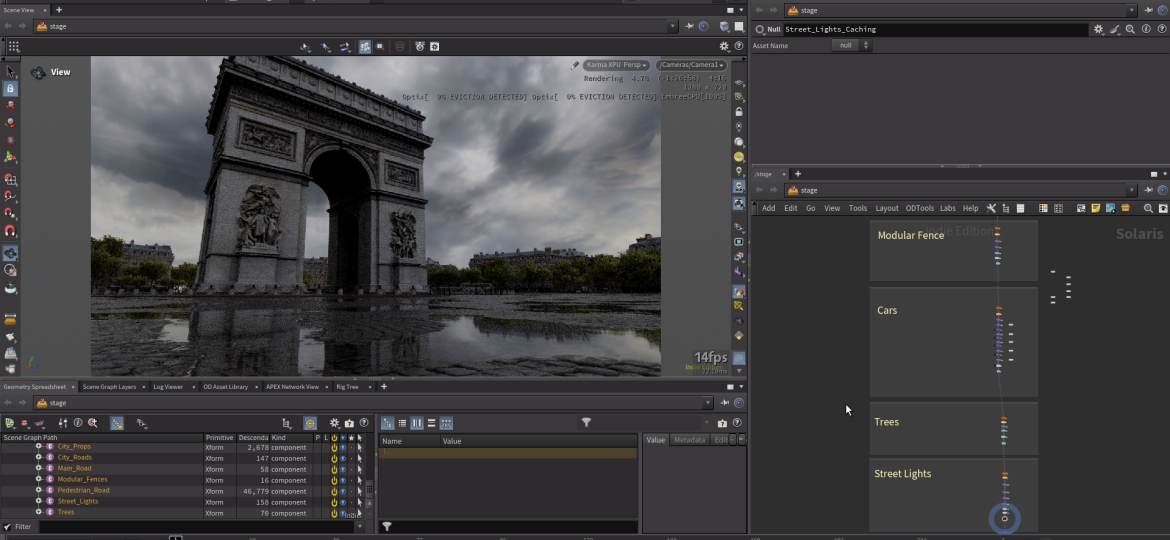This screenshot has height=540, width=1170.
Task: Open the Layout menu in network editor
Action: 887,208
